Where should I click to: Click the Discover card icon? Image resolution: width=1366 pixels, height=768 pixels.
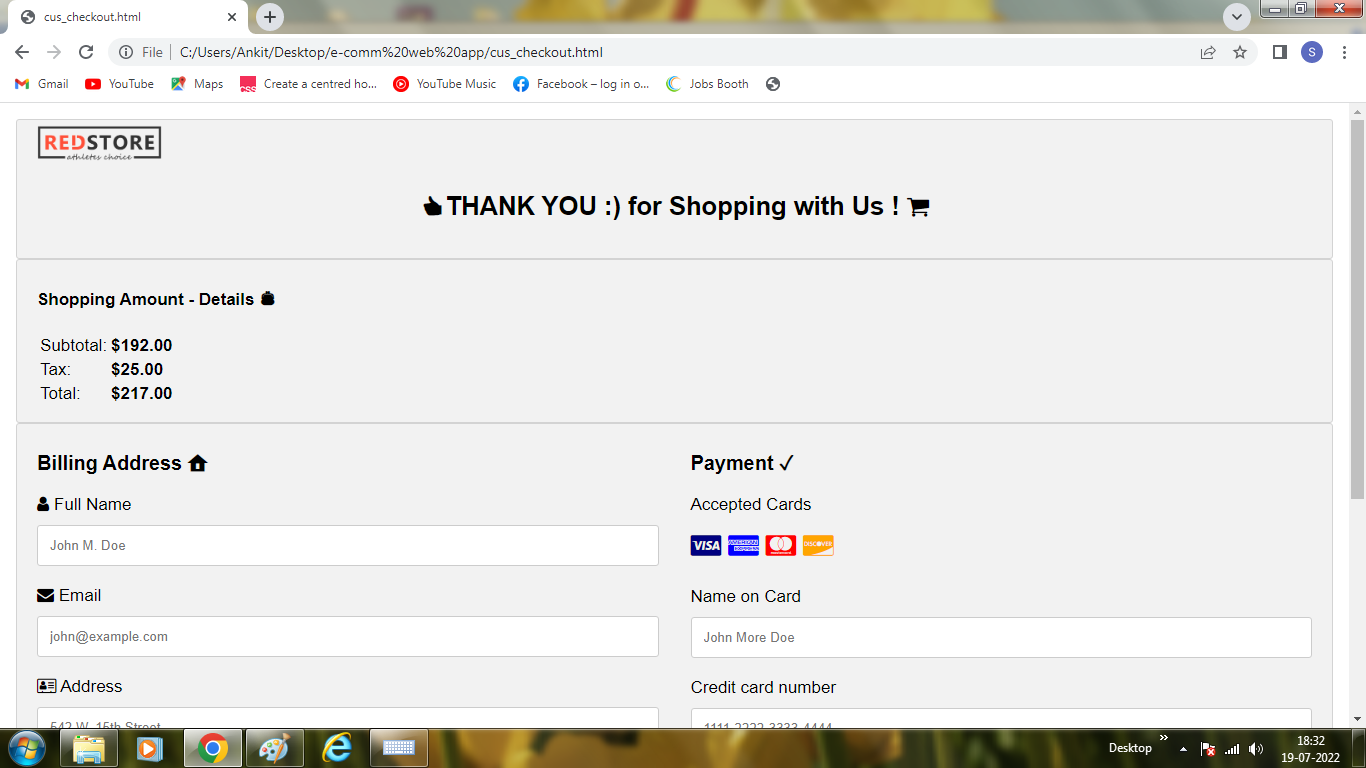point(818,545)
